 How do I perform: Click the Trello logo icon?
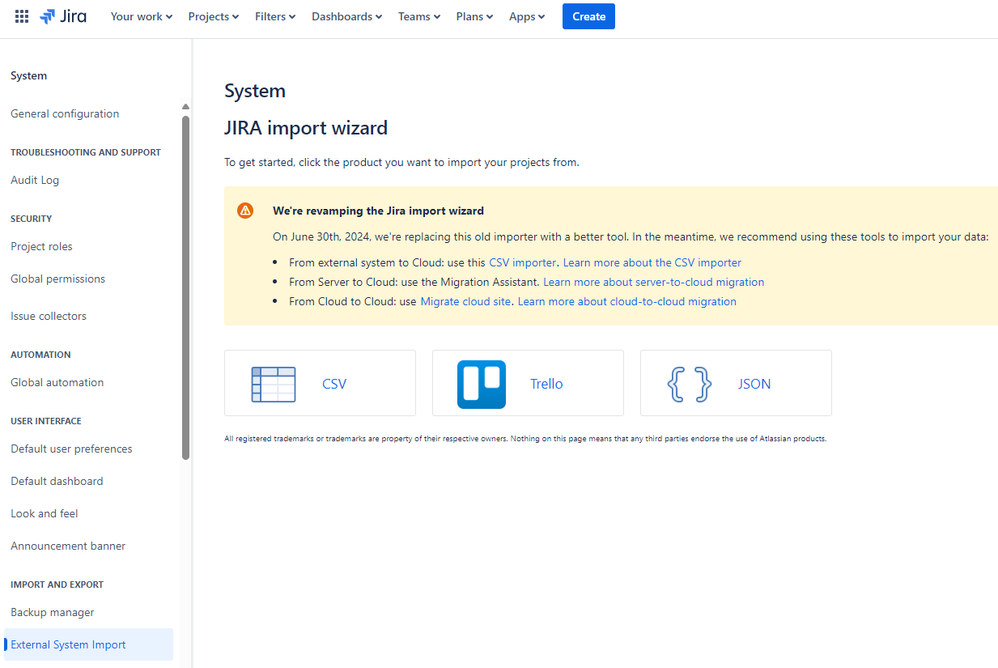(481, 384)
